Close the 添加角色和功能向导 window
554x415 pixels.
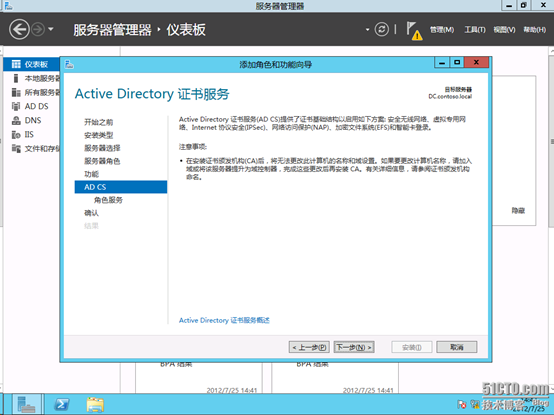[476, 63]
